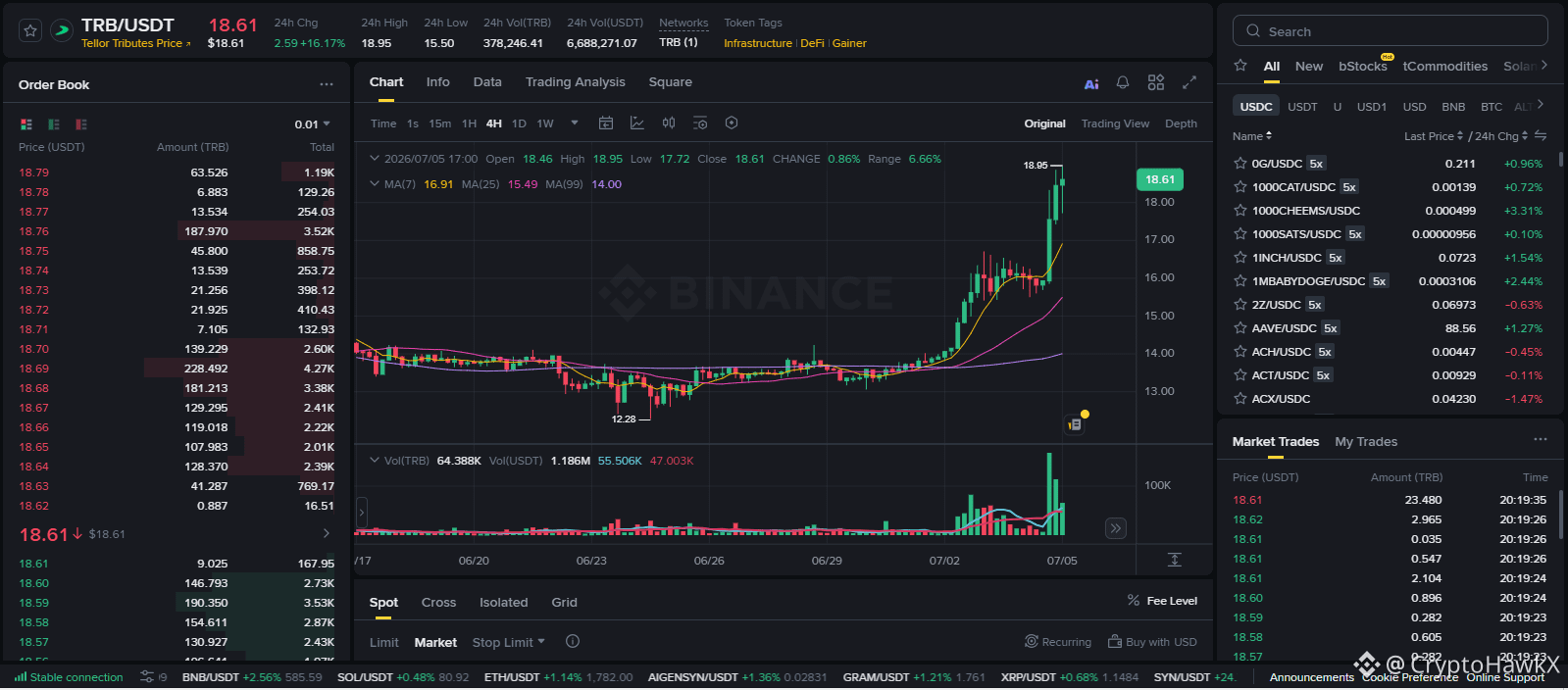Open the AI analysis icon in chart header

point(1091,83)
